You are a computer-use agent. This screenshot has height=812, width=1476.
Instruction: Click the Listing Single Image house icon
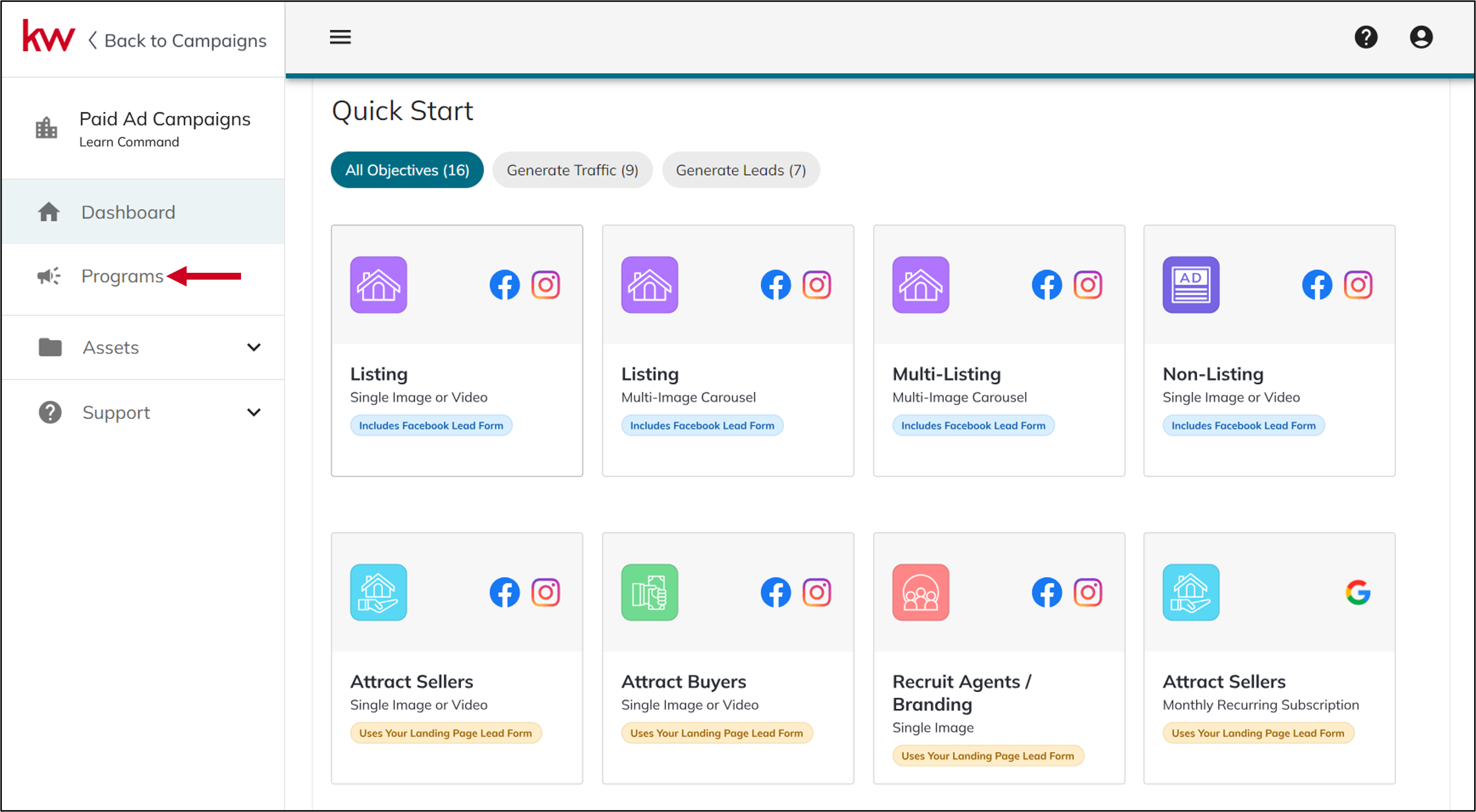point(379,285)
